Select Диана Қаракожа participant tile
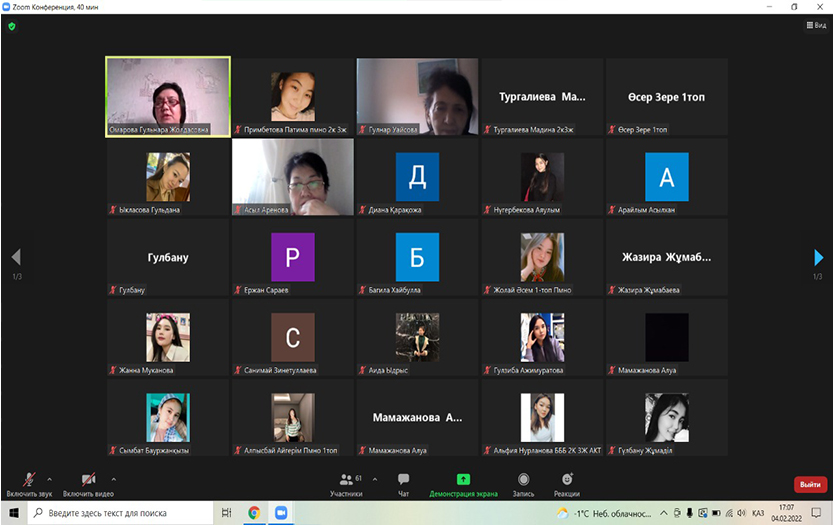The width and height of the screenshot is (833, 525). click(x=417, y=177)
